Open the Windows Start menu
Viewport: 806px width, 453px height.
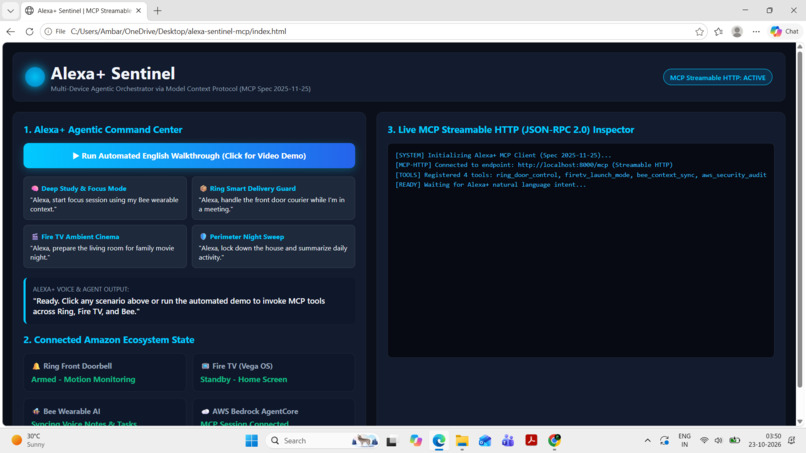(x=251, y=441)
